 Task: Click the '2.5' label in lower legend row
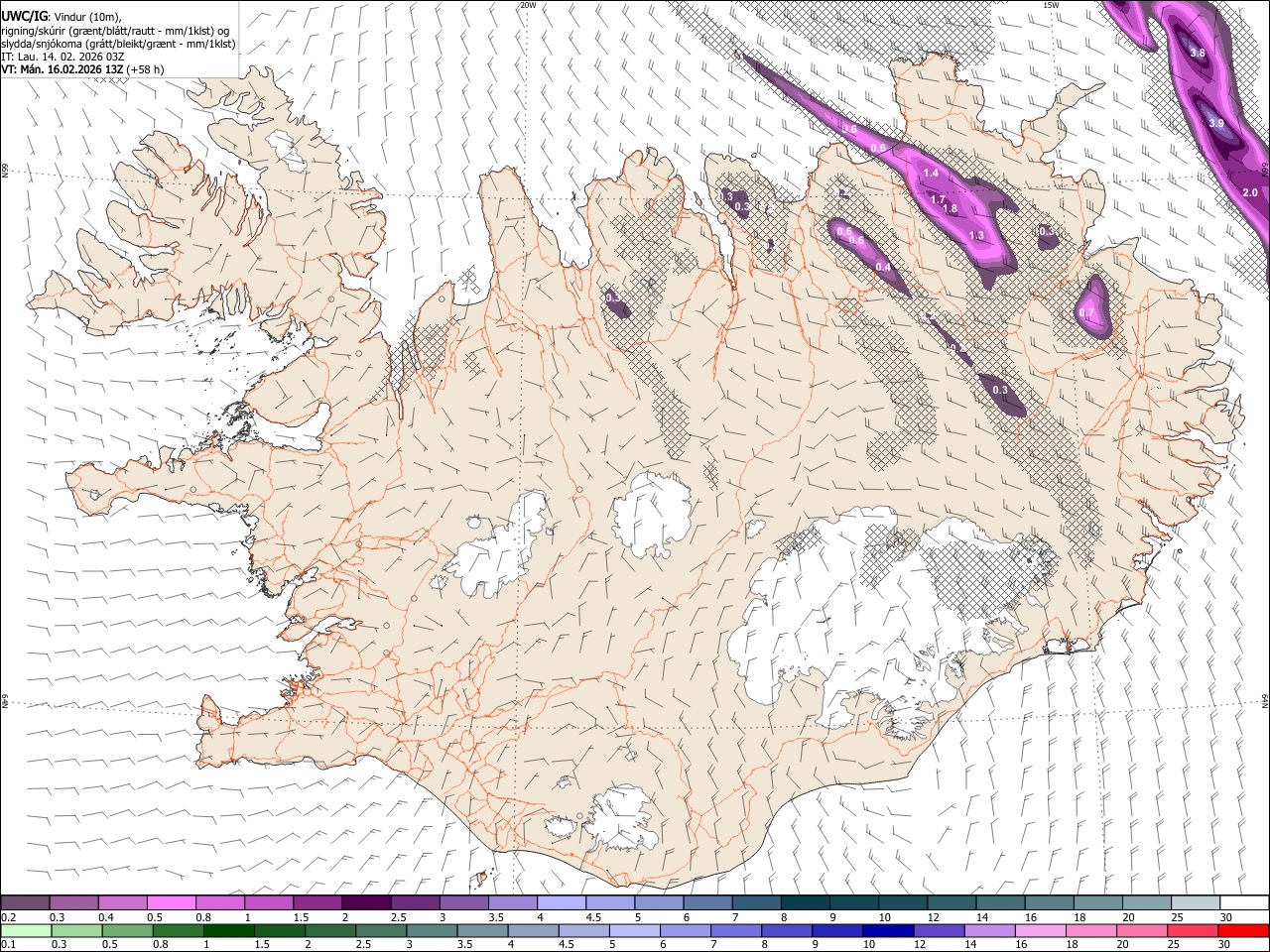click(361, 944)
